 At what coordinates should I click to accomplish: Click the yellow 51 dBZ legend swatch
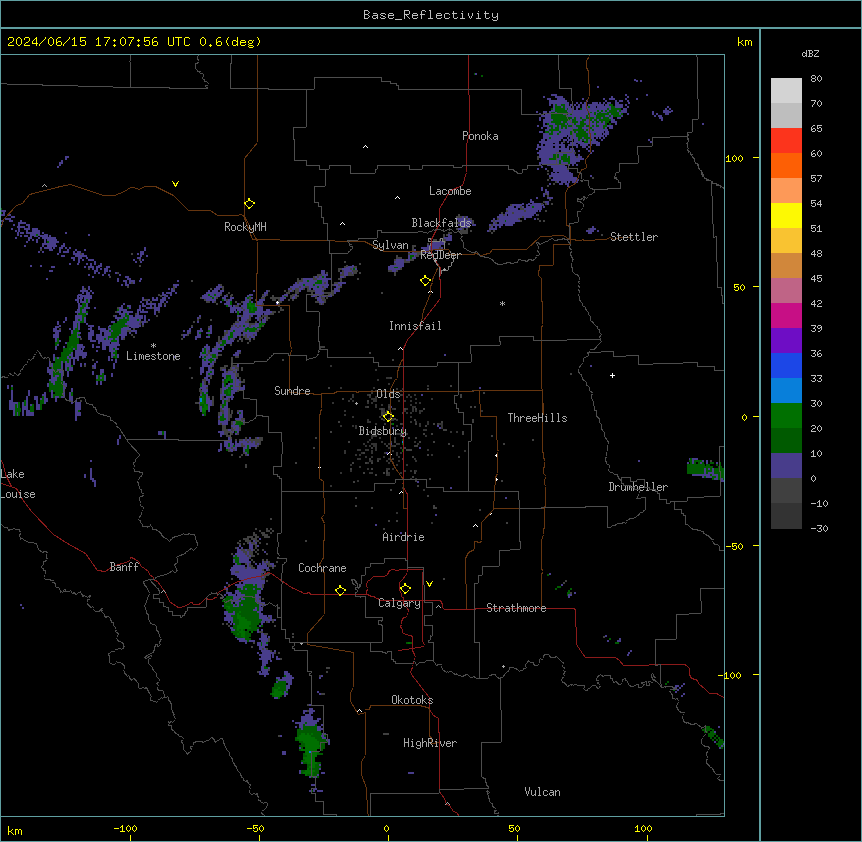786,215
